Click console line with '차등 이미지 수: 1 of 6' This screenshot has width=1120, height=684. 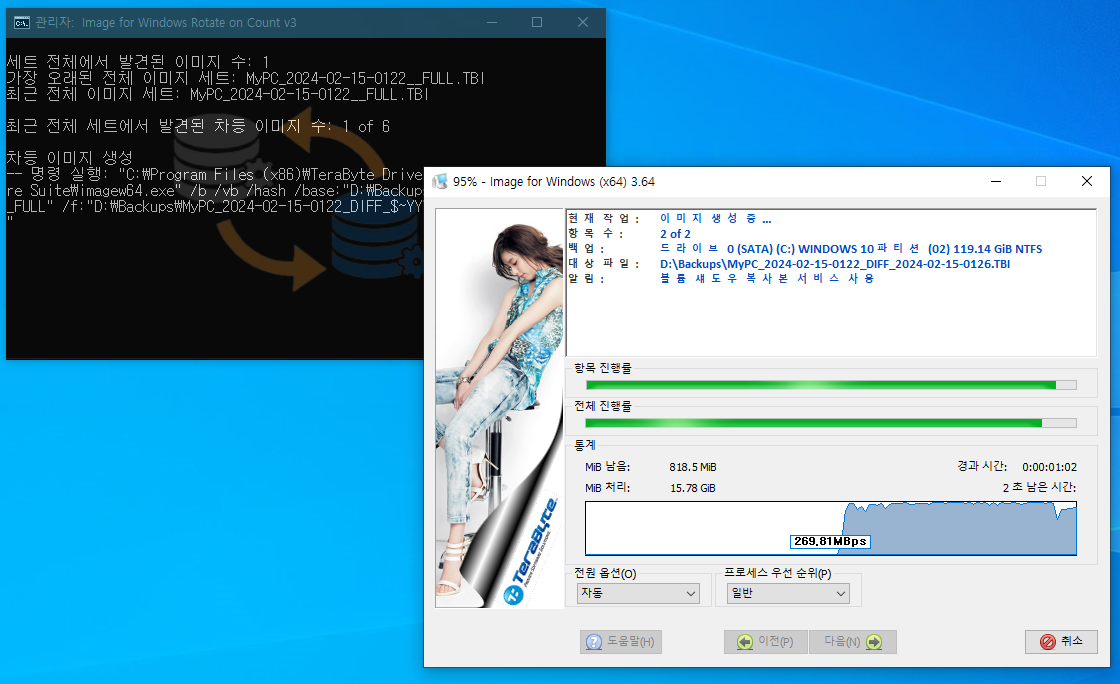click(198, 126)
